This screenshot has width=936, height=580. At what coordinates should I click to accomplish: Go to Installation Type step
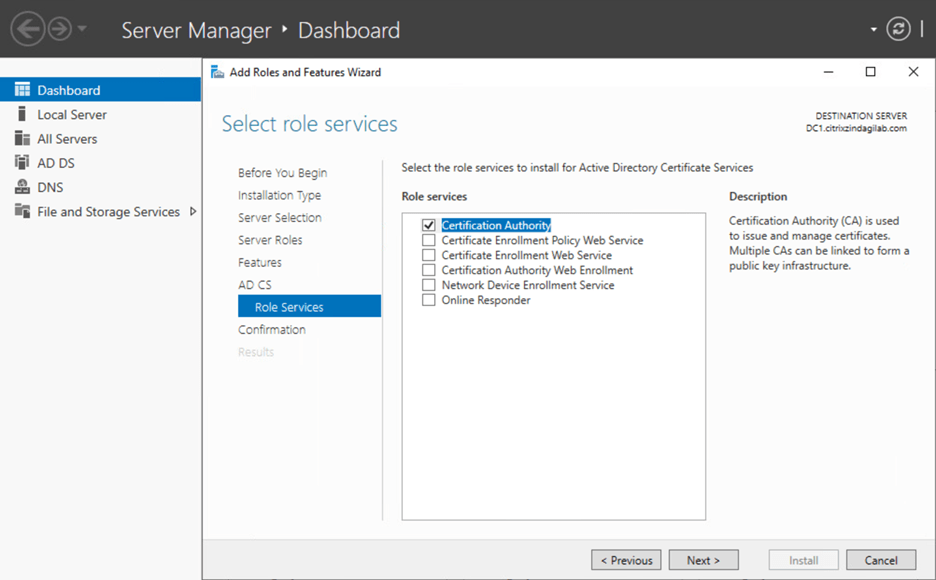tap(279, 195)
